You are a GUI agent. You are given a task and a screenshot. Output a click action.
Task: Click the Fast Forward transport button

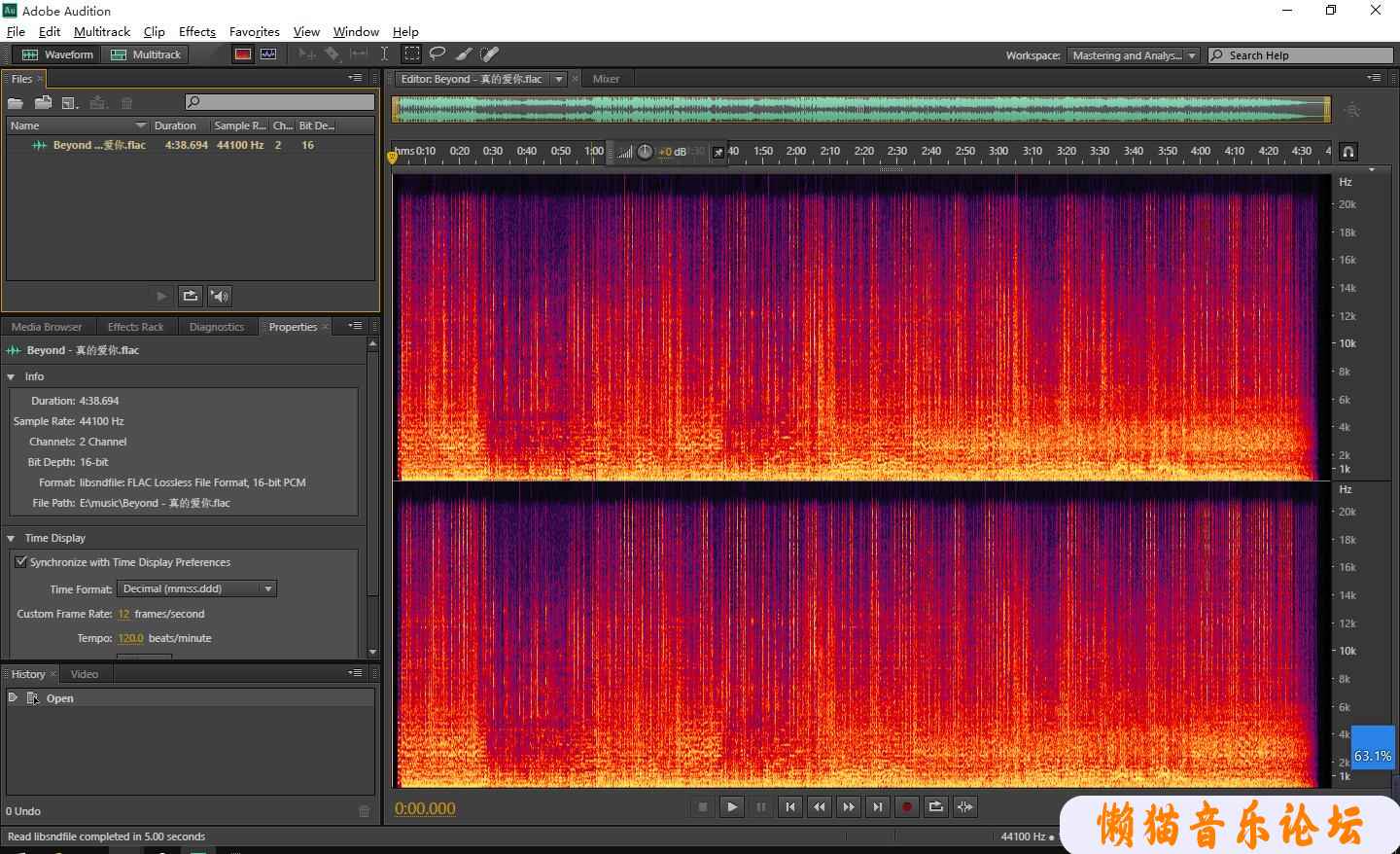849,806
